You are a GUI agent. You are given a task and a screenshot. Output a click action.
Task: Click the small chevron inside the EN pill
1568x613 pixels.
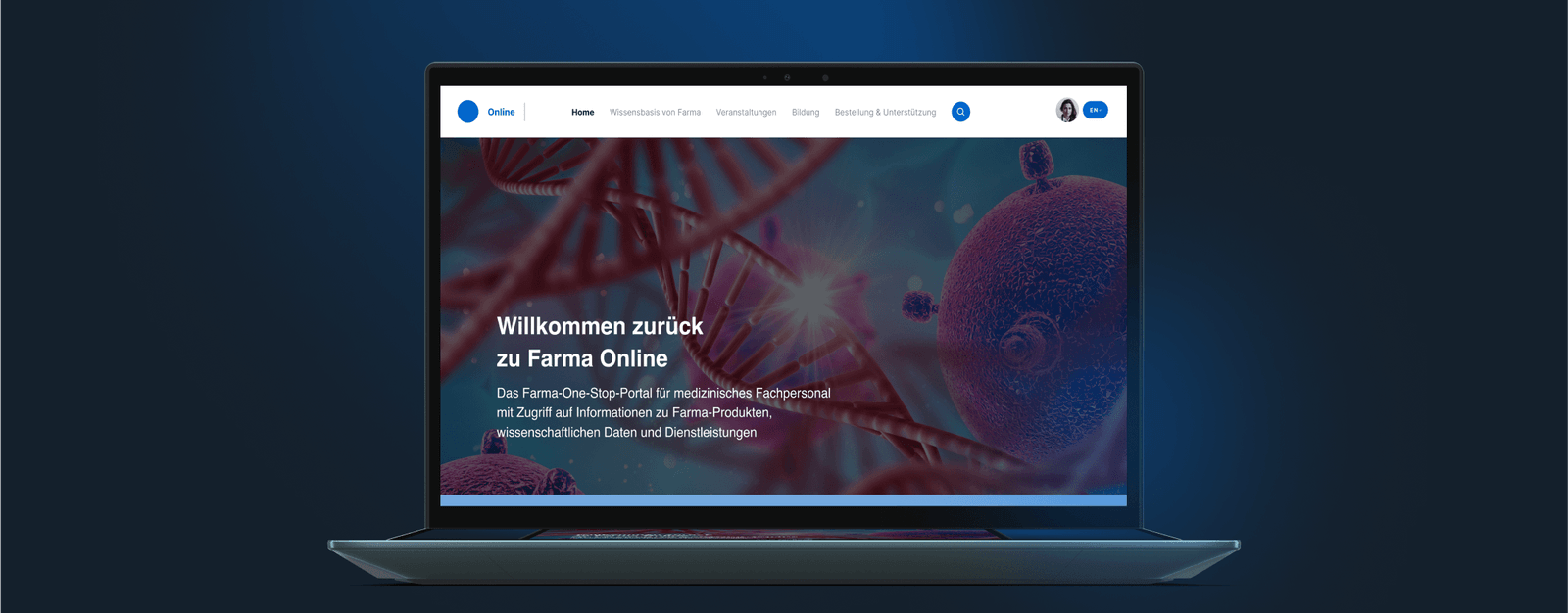1102,110
